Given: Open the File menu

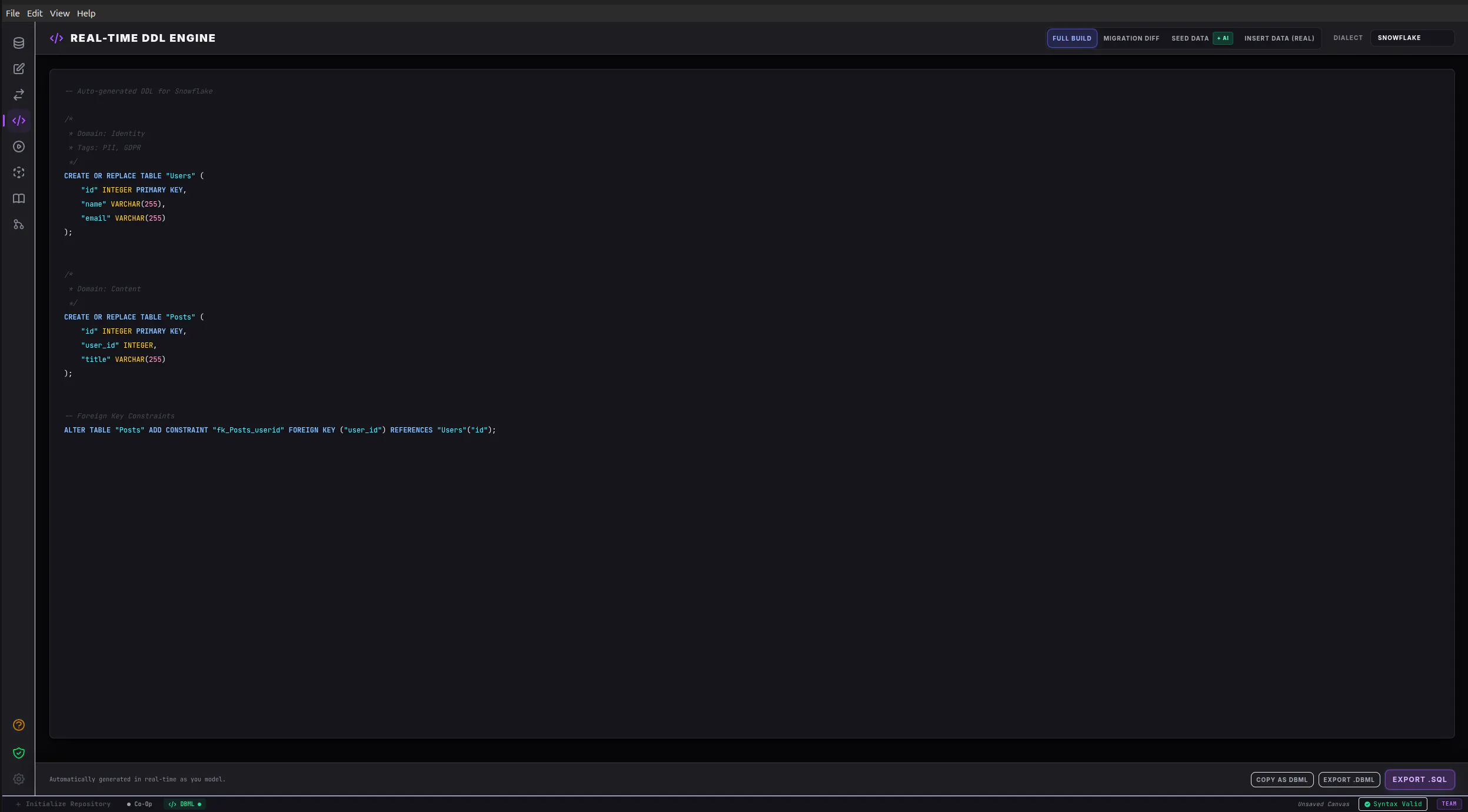Looking at the screenshot, I should [x=12, y=13].
